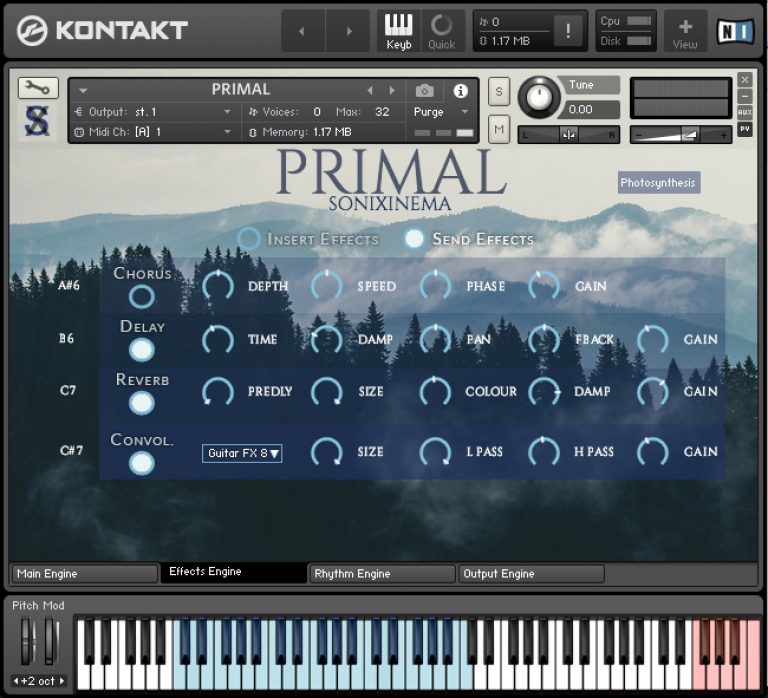The image size is (768, 698).
Task: Open the Midi Ch dropdown
Action: pos(153,132)
